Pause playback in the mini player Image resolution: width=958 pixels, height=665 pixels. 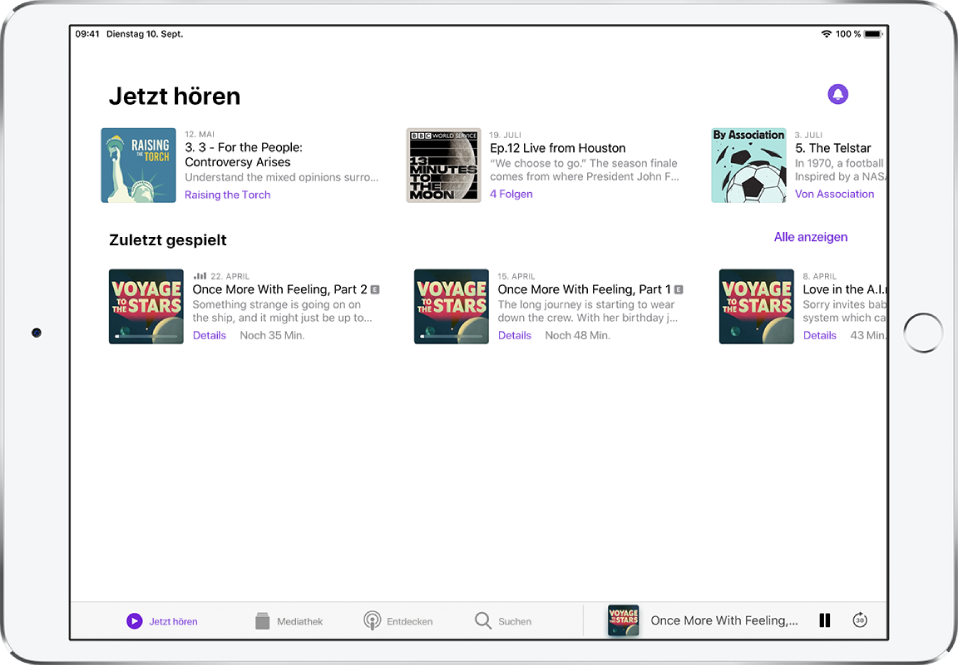pyautogui.click(x=825, y=621)
